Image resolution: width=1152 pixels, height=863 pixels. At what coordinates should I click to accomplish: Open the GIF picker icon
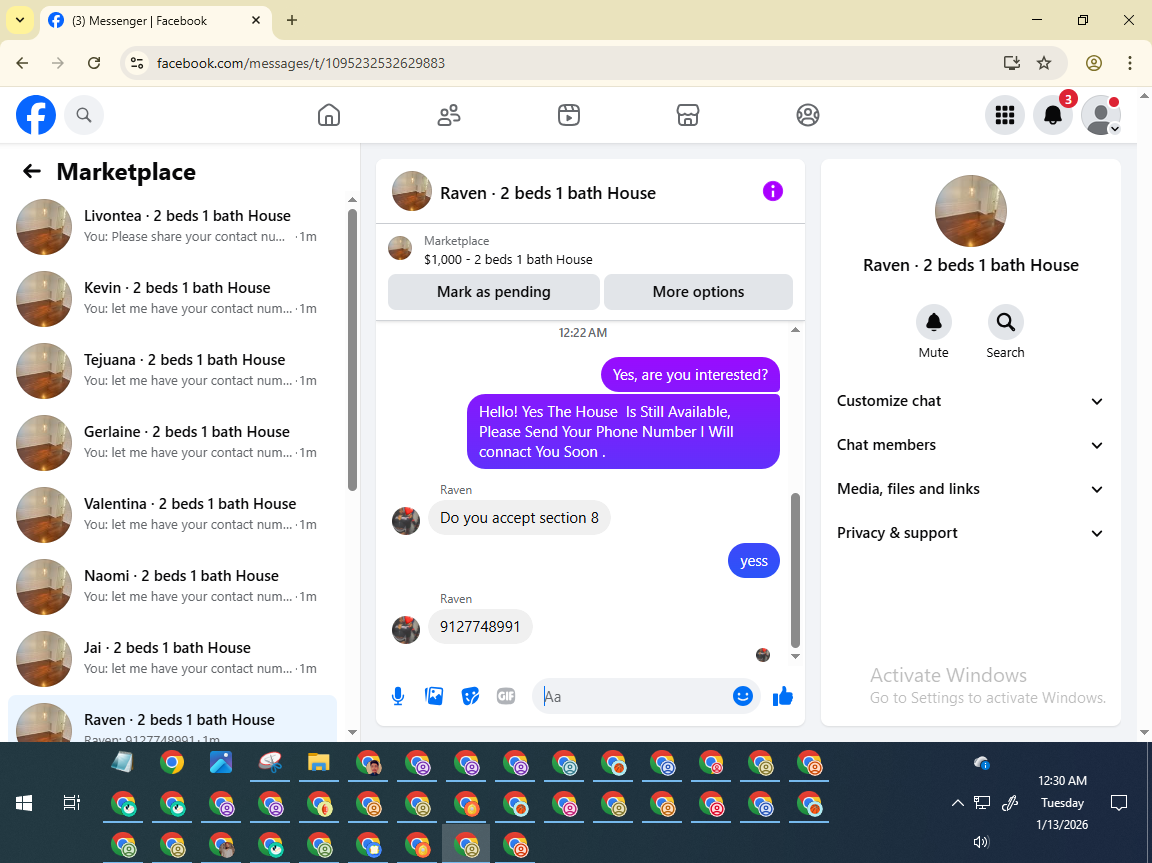coord(506,696)
